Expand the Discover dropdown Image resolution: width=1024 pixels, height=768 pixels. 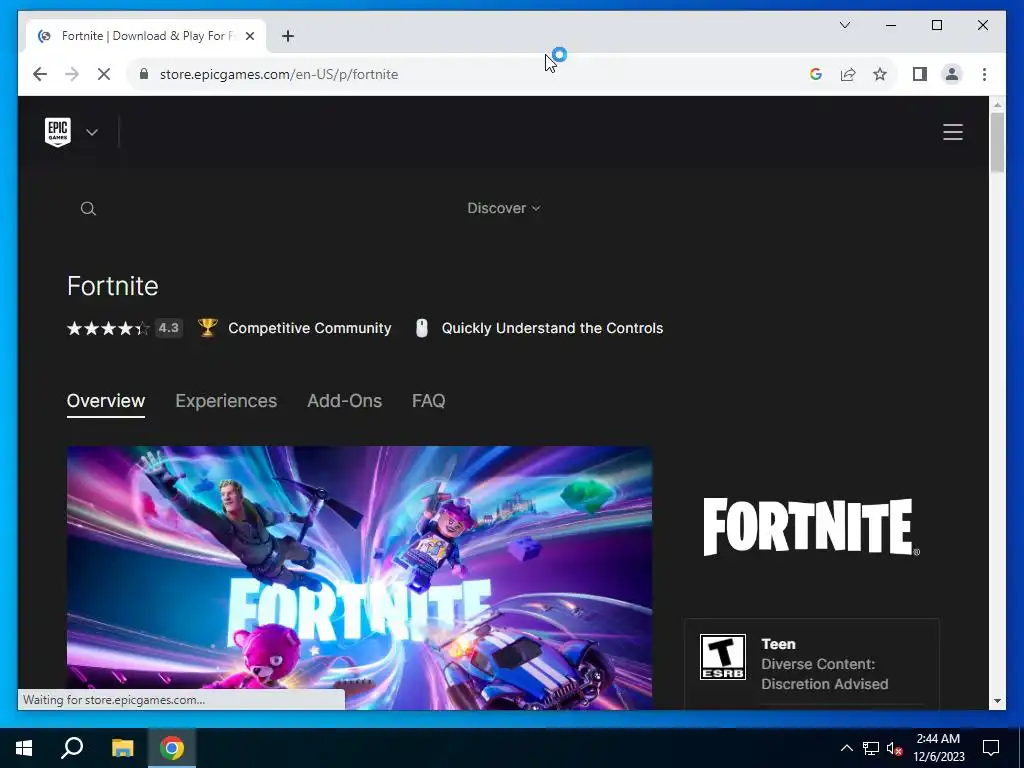(x=504, y=208)
